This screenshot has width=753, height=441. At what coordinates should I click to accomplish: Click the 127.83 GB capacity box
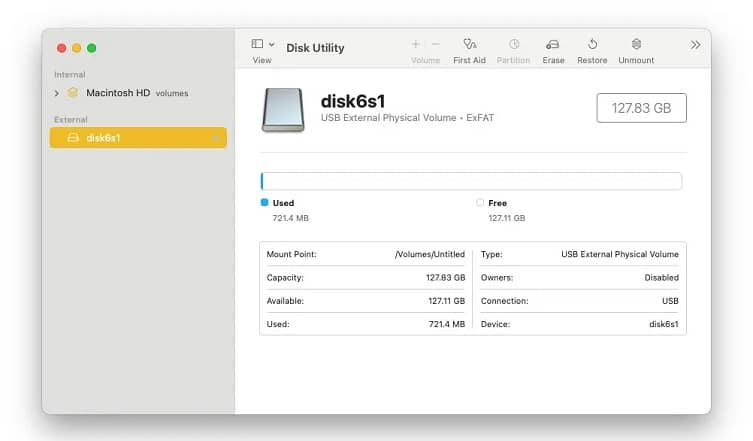642,108
